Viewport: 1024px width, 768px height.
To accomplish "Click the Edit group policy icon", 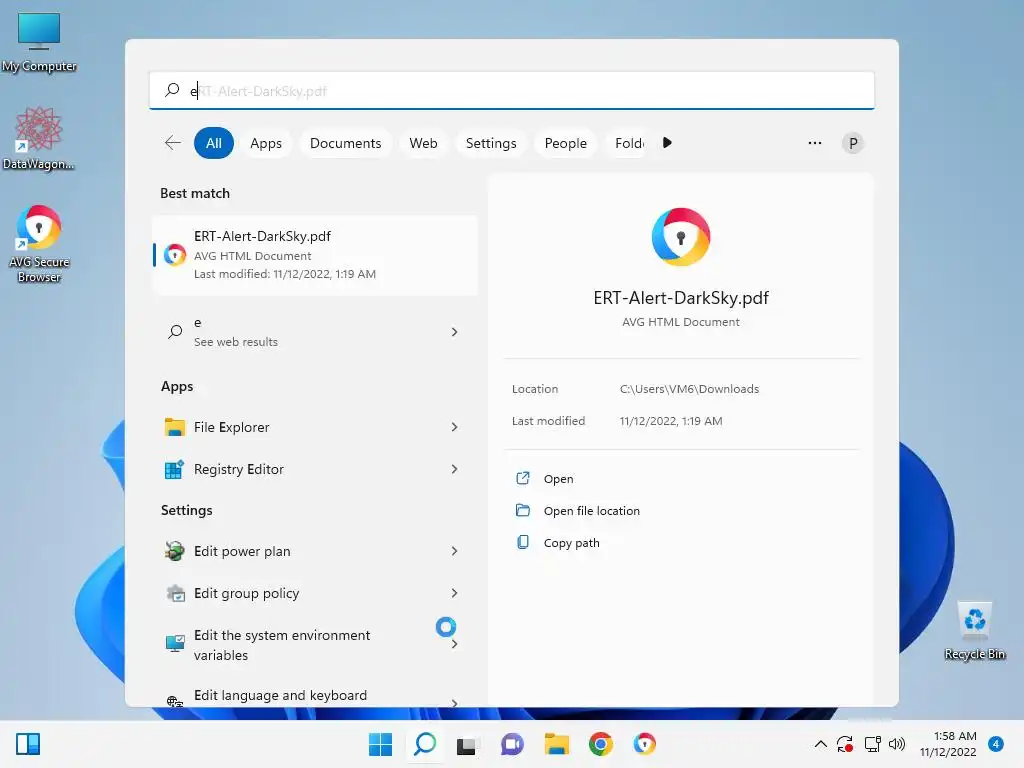I will coord(175,593).
